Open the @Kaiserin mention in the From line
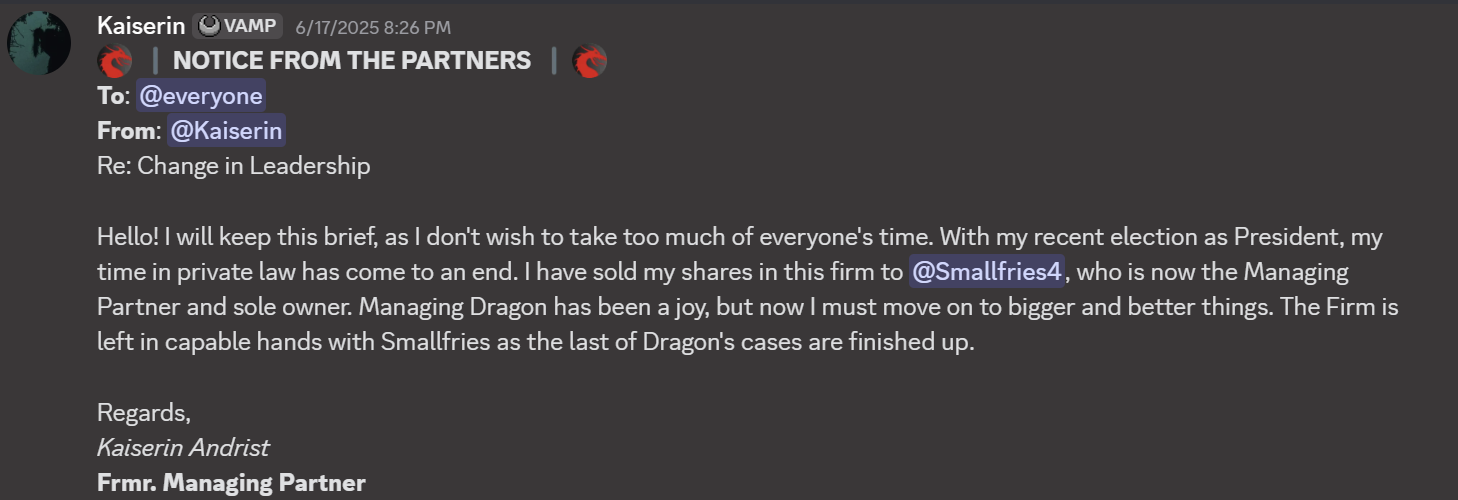This screenshot has height=500, width=1458. [x=226, y=130]
